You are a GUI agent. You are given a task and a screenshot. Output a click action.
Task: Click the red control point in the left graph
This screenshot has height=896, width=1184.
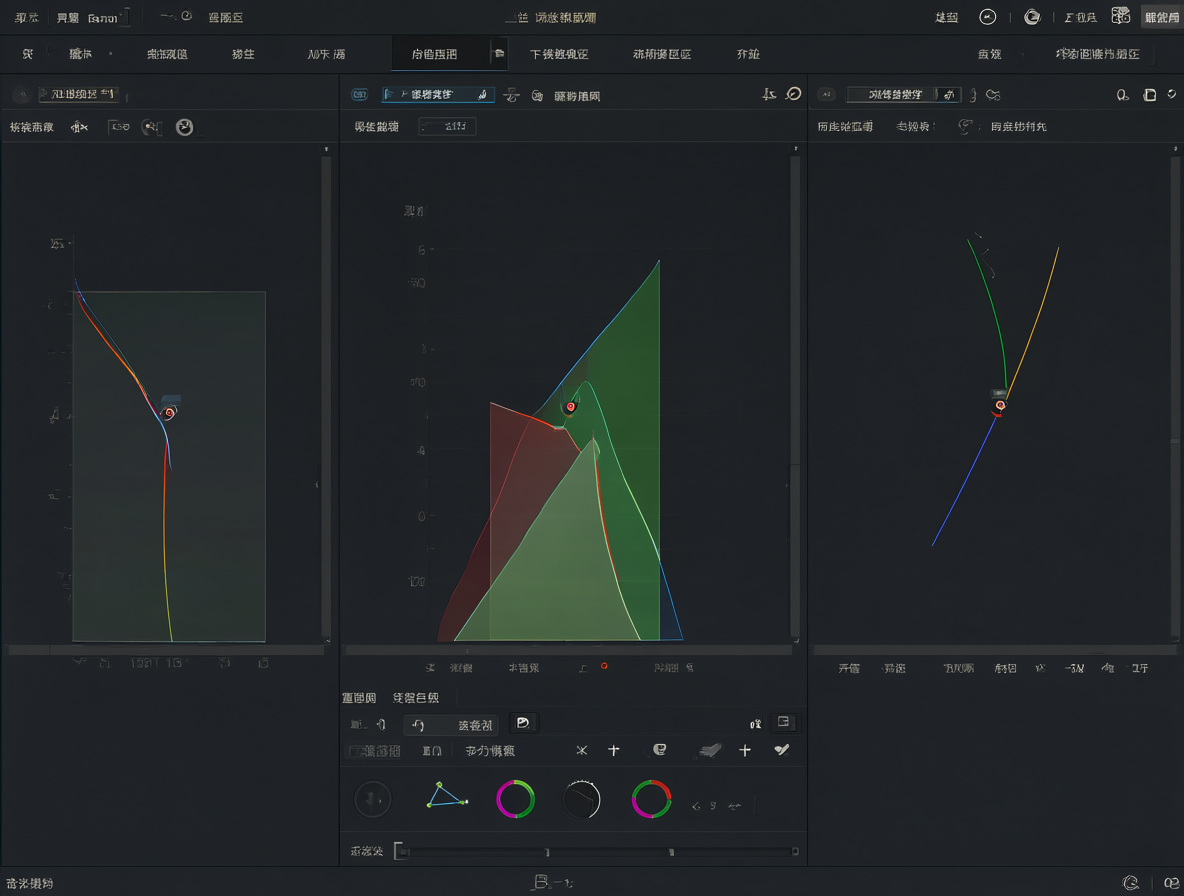click(x=170, y=413)
